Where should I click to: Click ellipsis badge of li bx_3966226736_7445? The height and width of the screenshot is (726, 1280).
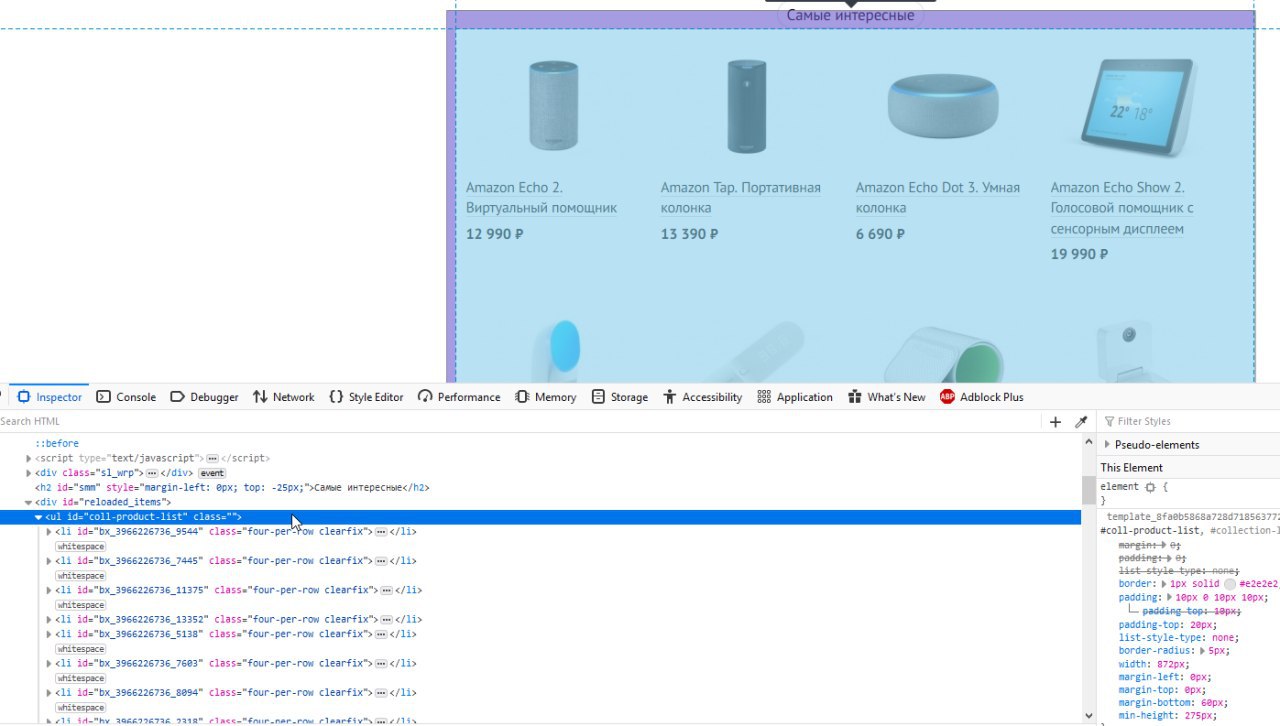pyautogui.click(x=380, y=561)
